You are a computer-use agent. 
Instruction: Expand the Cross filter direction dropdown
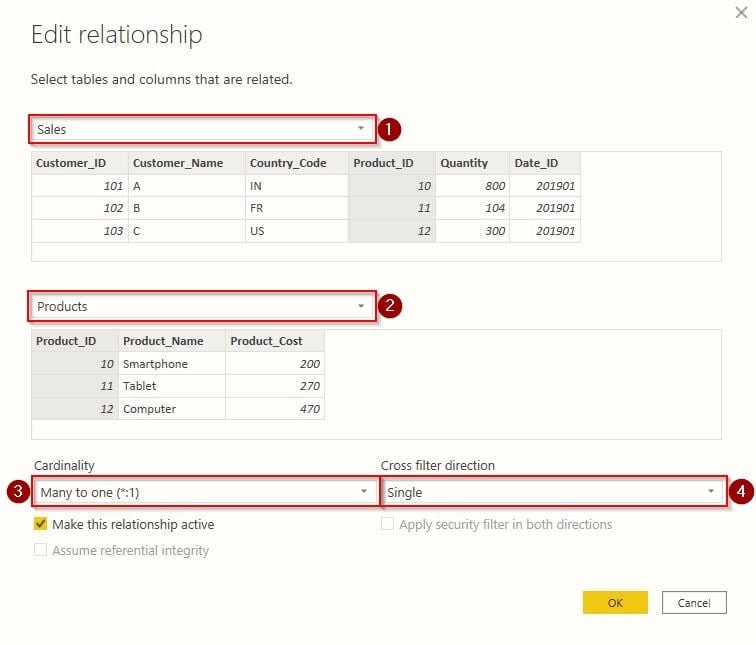553,492
